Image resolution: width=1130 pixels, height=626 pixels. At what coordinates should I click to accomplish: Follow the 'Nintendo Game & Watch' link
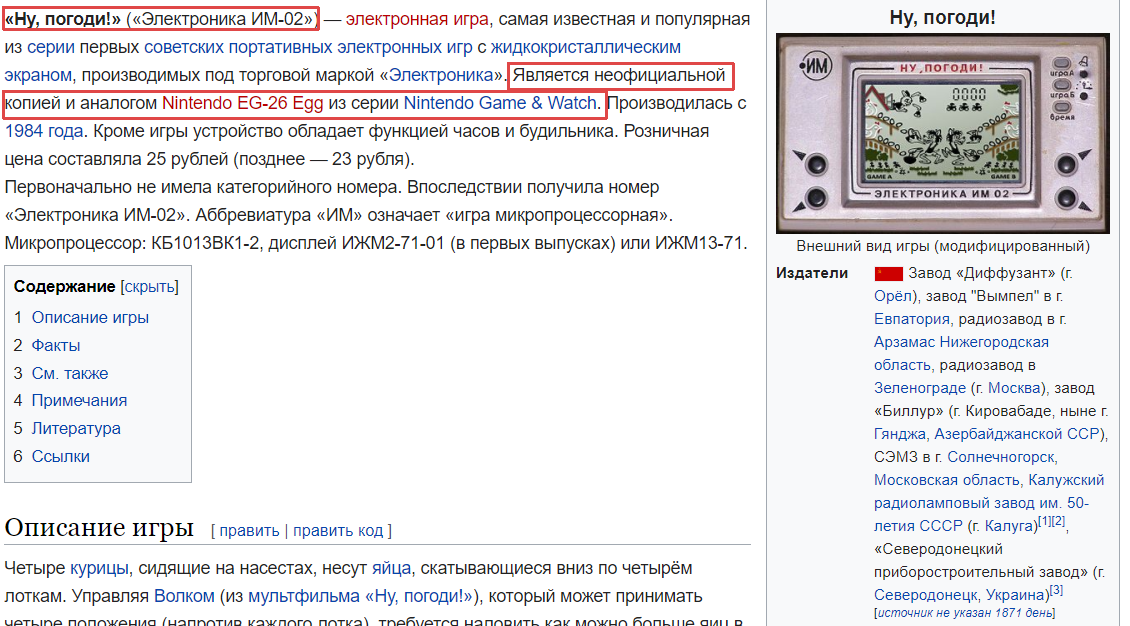pos(500,103)
